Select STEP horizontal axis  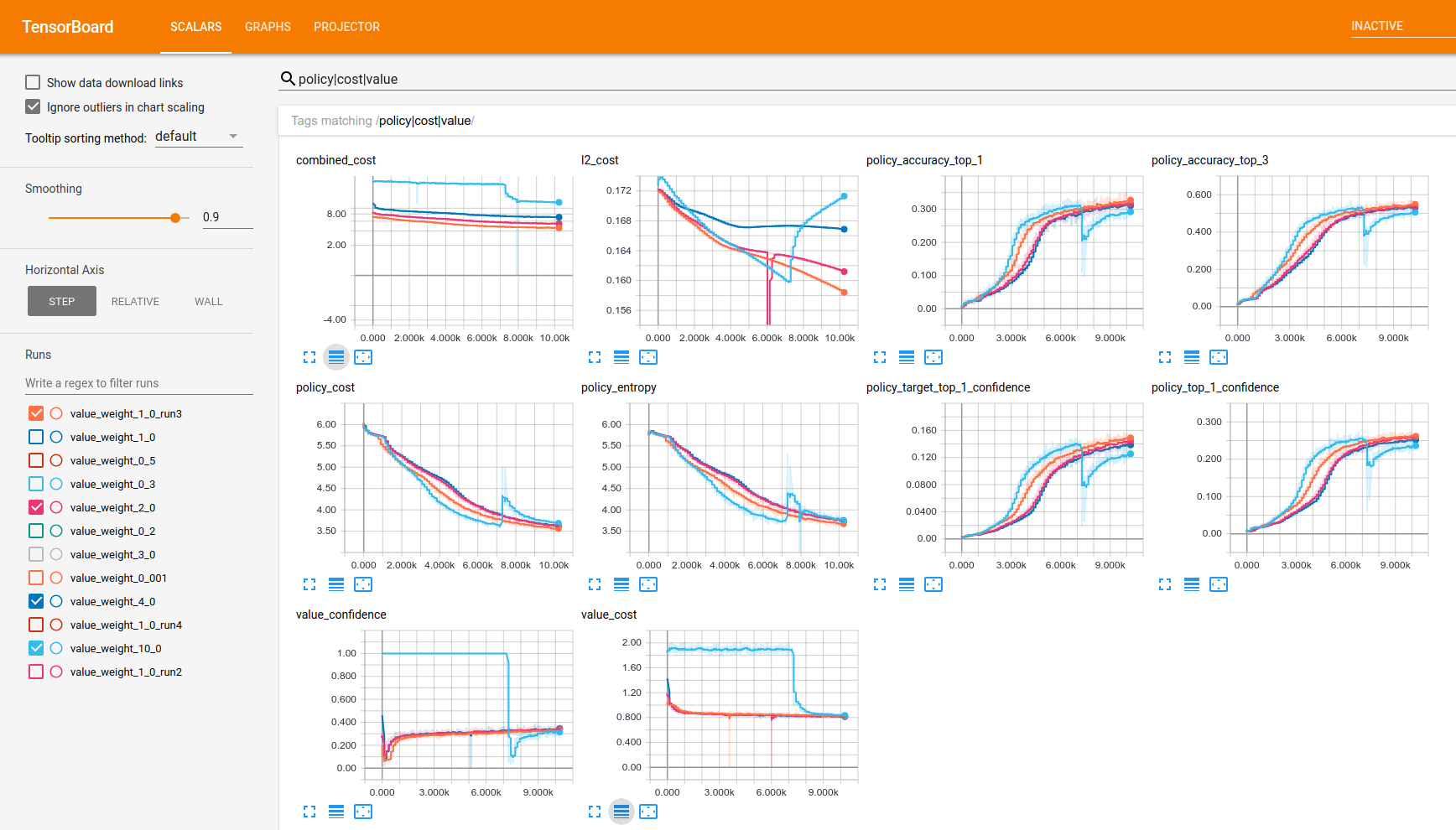pos(62,301)
